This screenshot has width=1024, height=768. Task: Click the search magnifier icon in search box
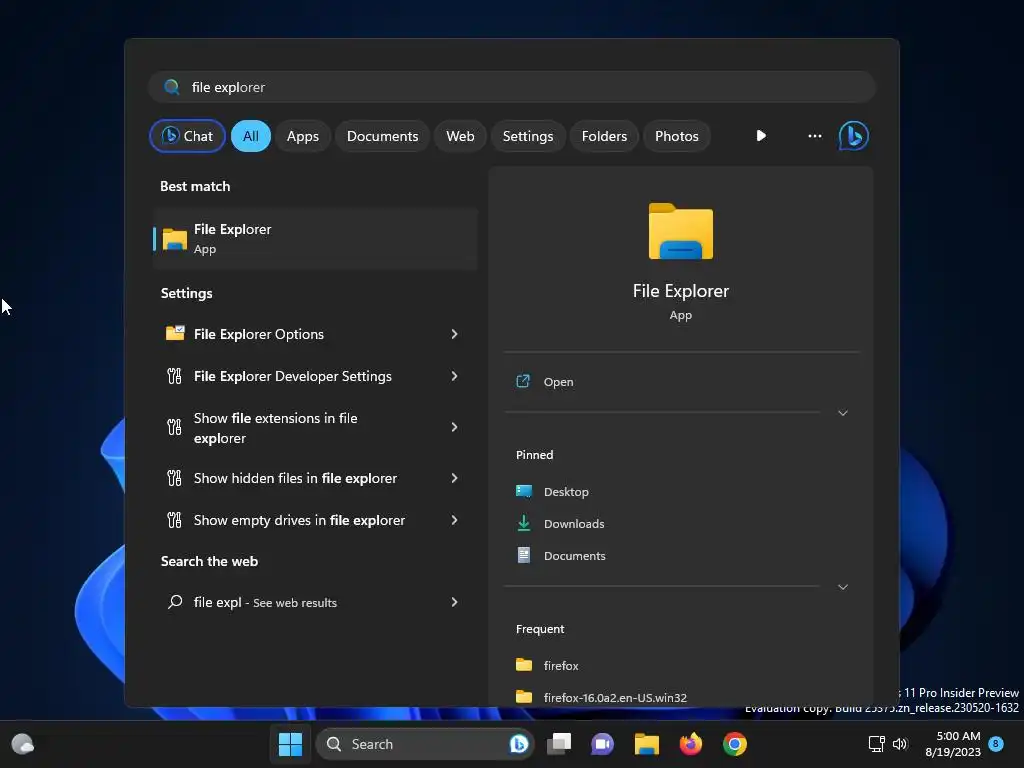coord(172,87)
